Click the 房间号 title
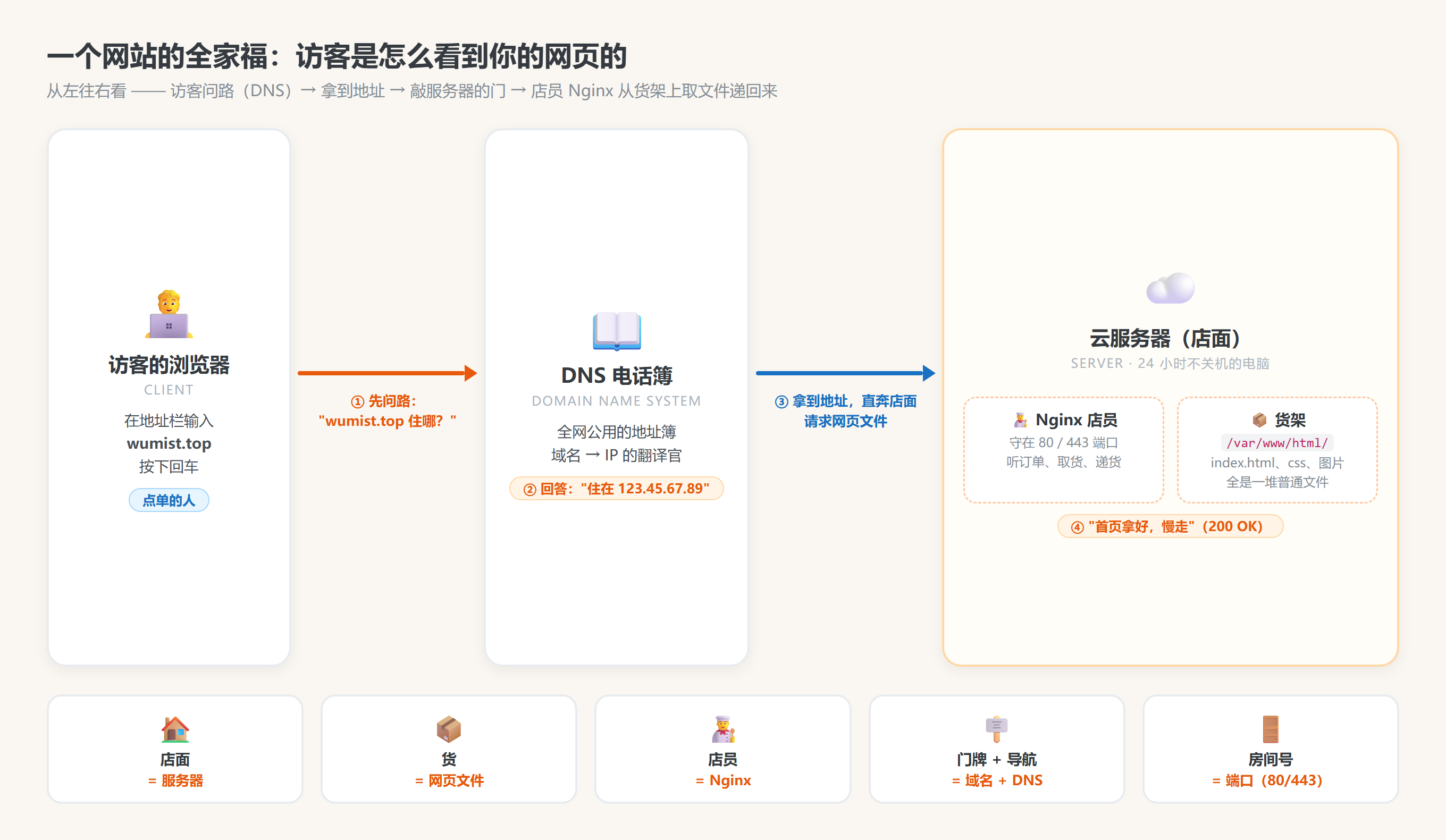The height and width of the screenshot is (840, 1446). (x=1271, y=759)
